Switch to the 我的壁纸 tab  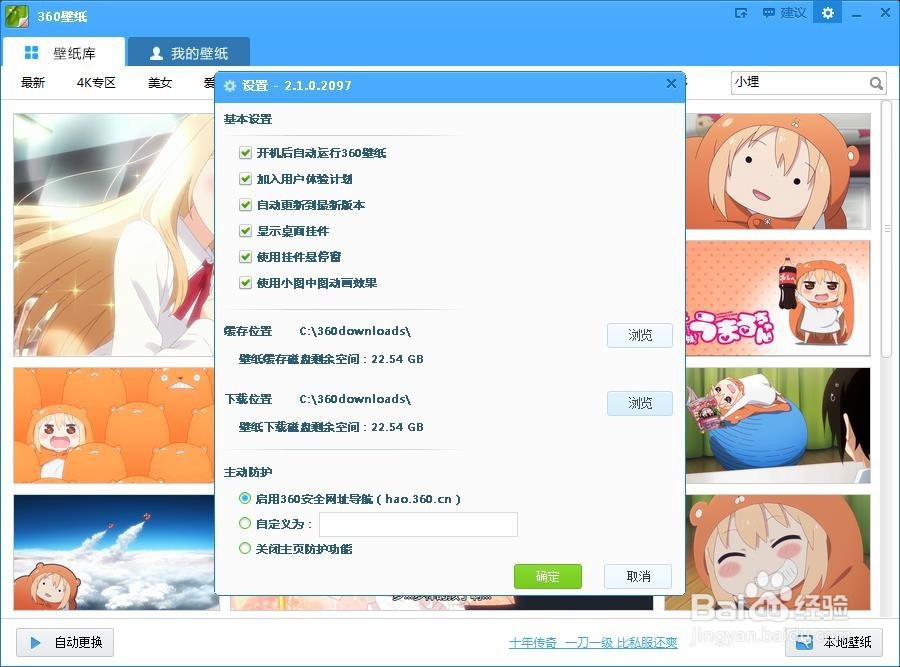pos(189,53)
